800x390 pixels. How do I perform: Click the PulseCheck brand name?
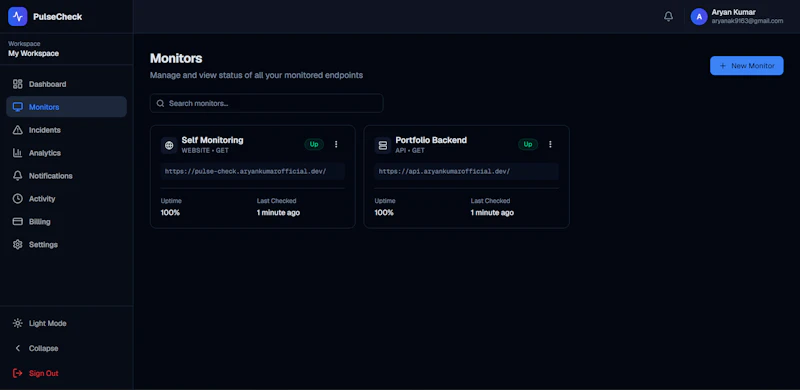(57, 16)
